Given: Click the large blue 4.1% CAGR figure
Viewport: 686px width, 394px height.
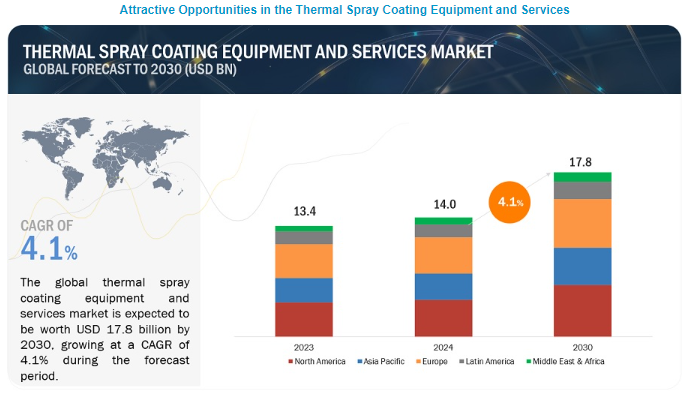Looking at the screenshot, I should coord(49,248).
